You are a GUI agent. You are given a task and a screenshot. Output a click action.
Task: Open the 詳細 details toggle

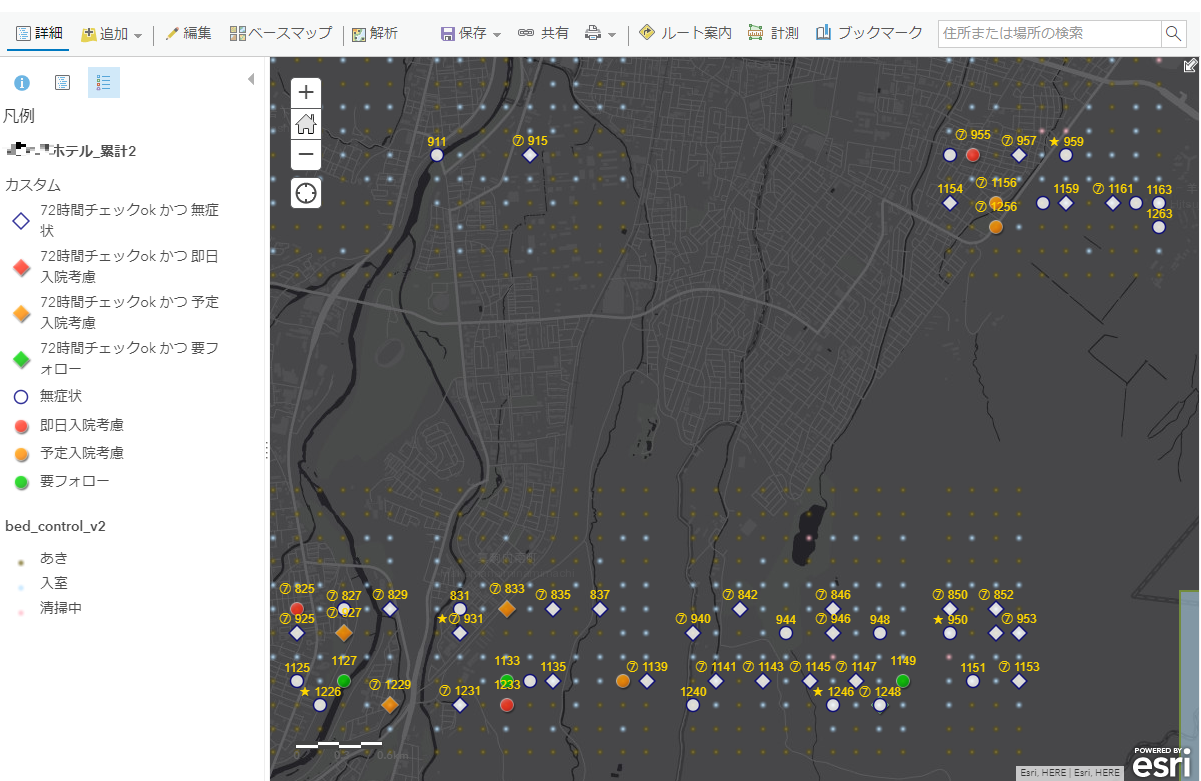(38, 34)
